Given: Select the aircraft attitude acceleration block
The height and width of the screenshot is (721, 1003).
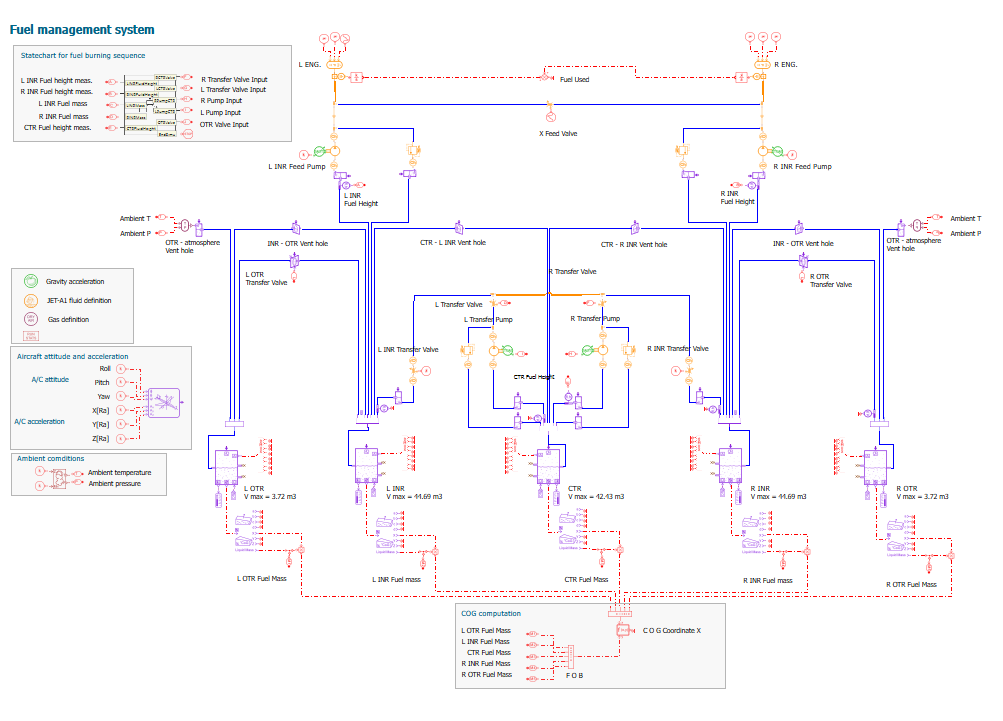Looking at the screenshot, I should coord(164,403).
